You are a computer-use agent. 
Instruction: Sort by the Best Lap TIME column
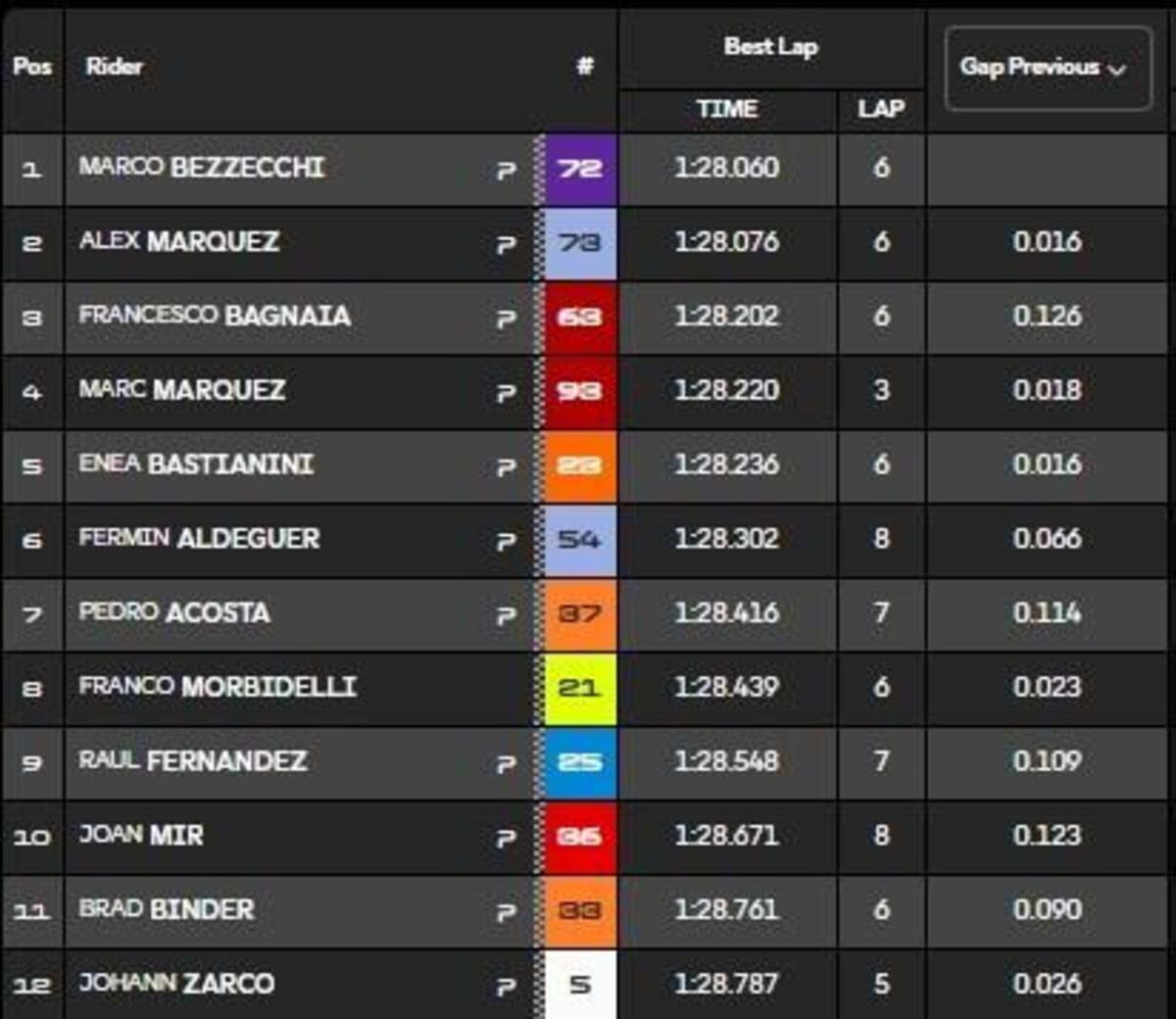tap(726, 109)
